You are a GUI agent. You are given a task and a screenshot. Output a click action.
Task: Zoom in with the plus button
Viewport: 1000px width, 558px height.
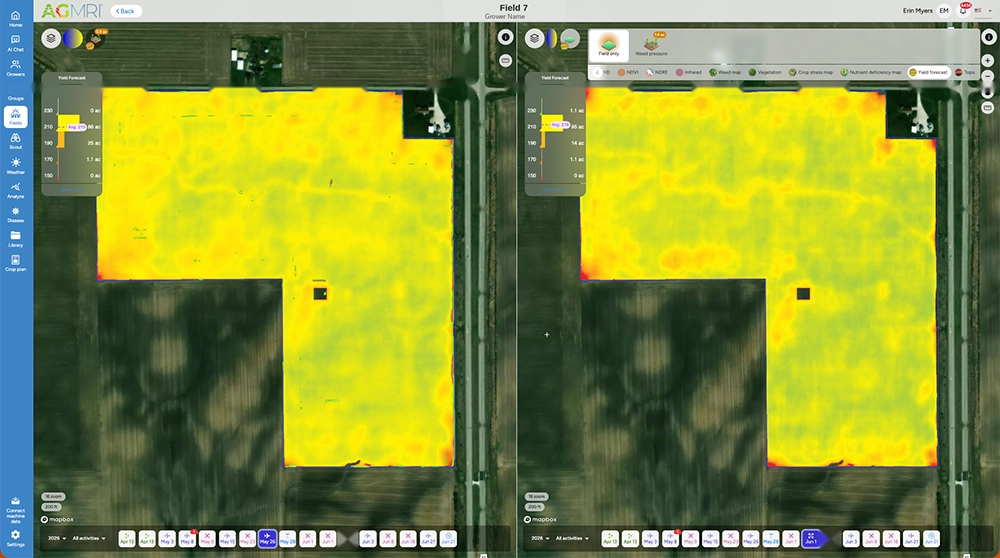tap(987, 61)
